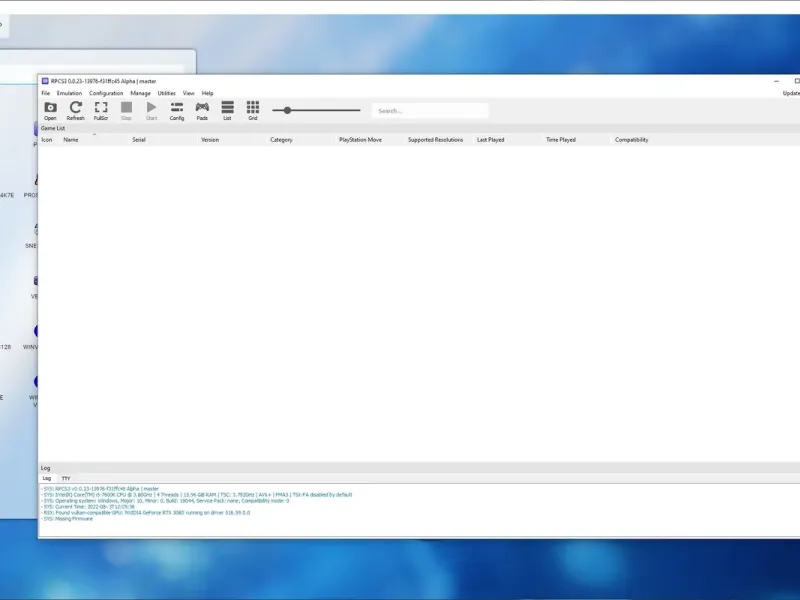
Task: Click the Update link at top right
Action: click(791, 93)
